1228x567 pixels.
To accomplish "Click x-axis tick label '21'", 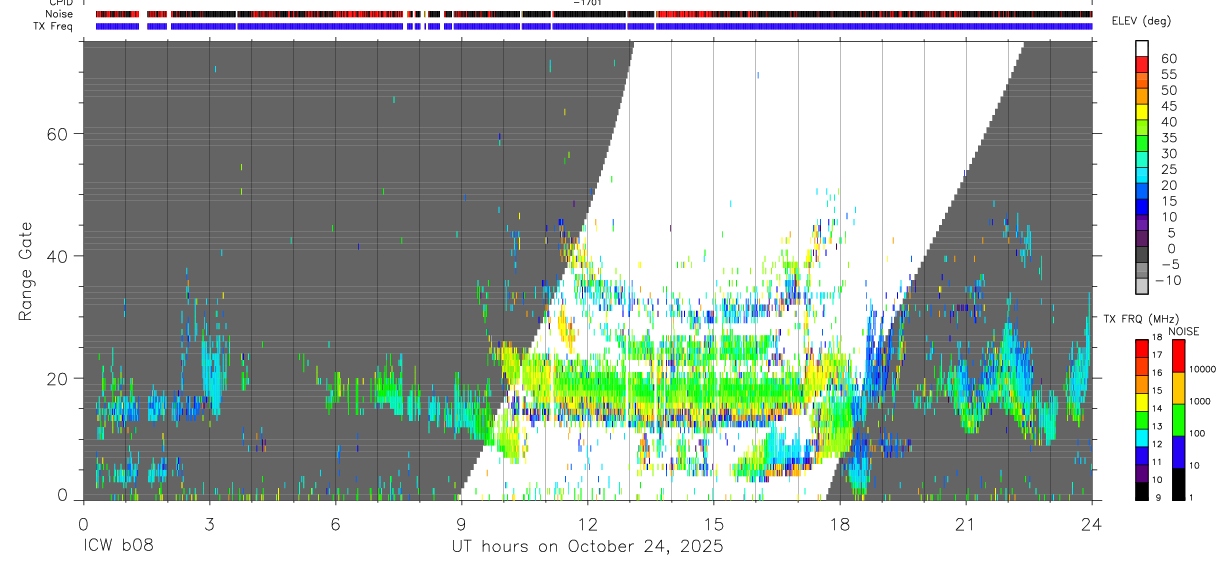I will click(966, 524).
